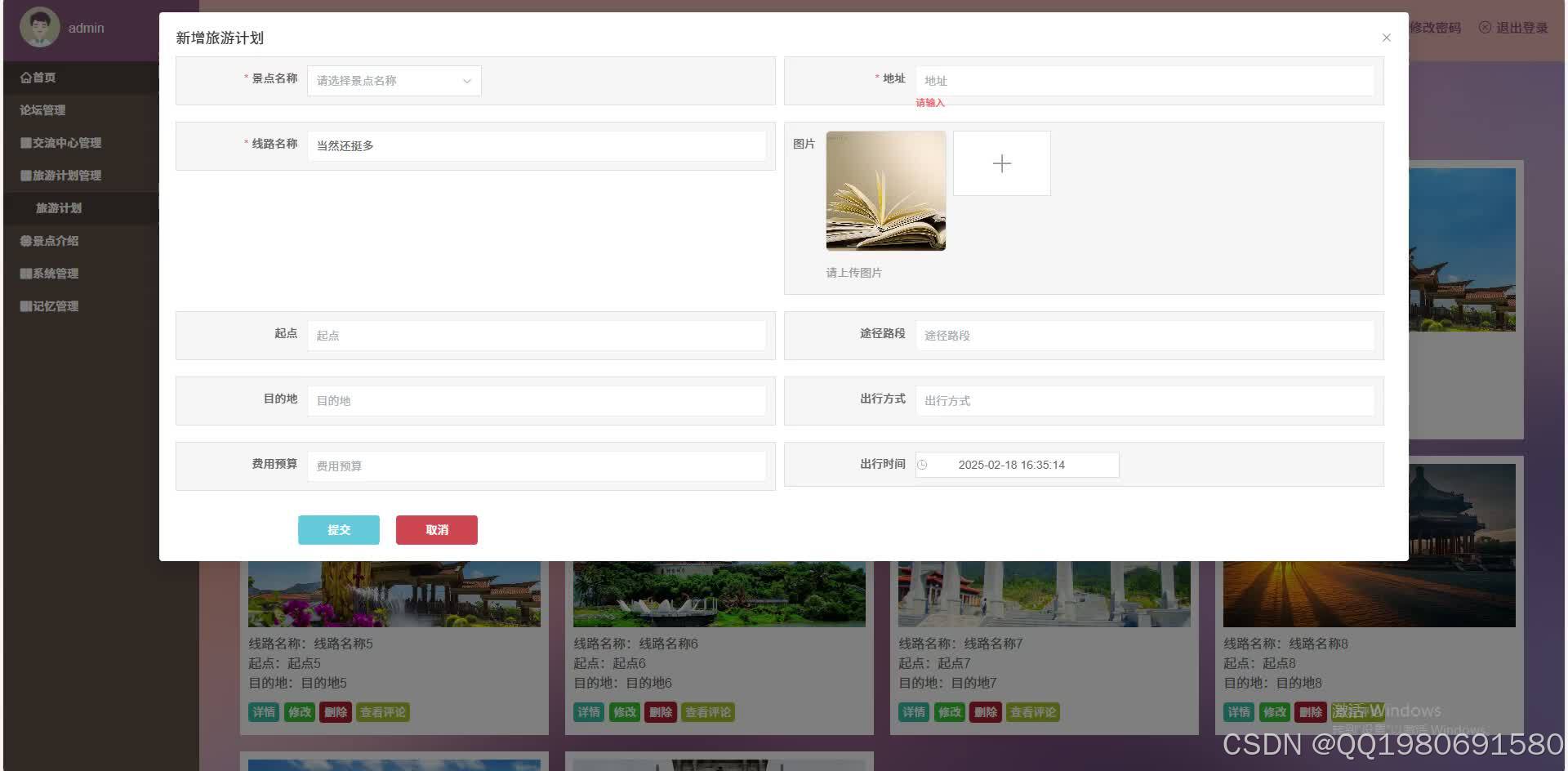Click the 目的地 input field

pyautogui.click(x=537, y=401)
